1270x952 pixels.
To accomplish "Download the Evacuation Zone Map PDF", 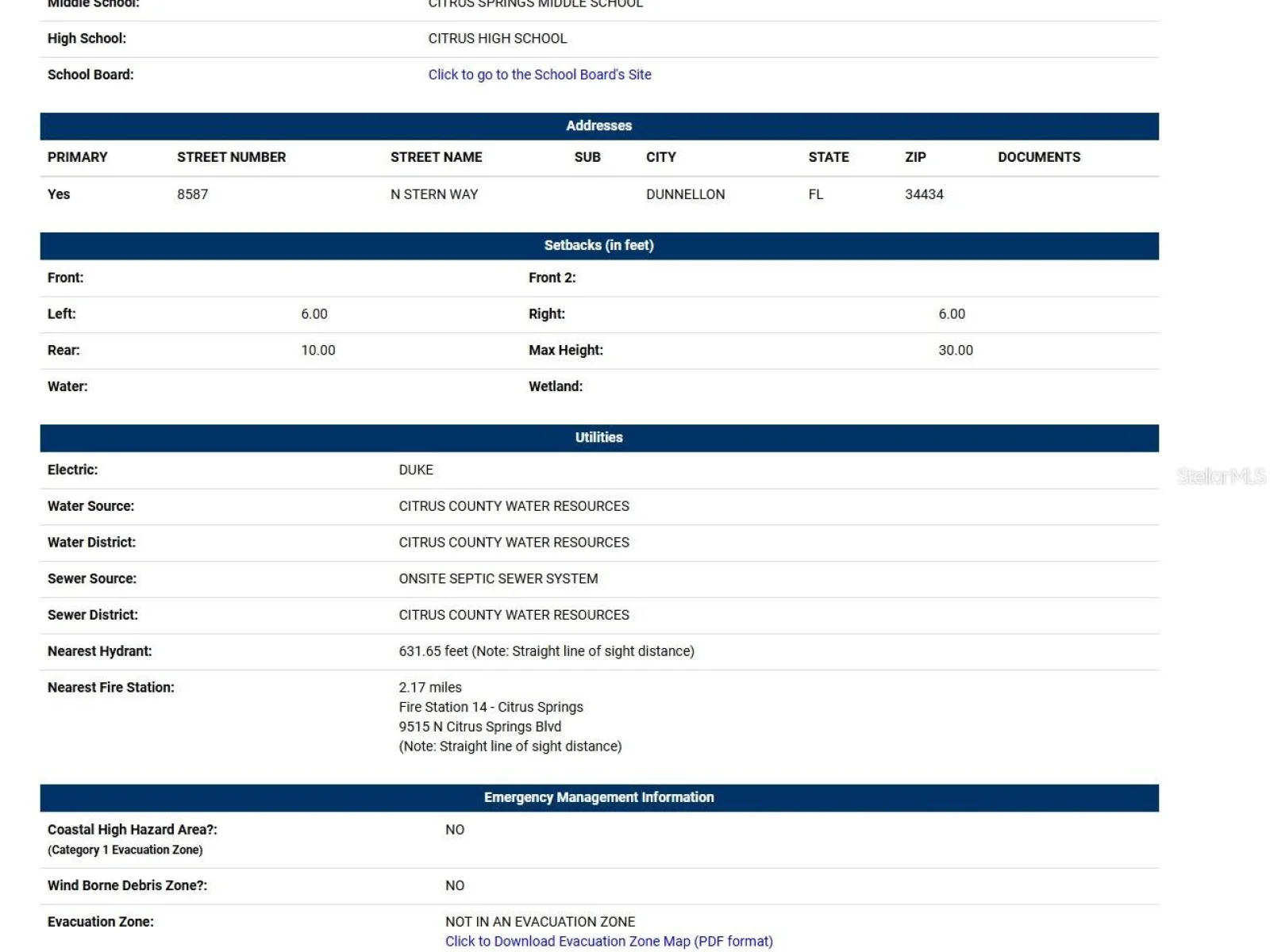I will [609, 942].
